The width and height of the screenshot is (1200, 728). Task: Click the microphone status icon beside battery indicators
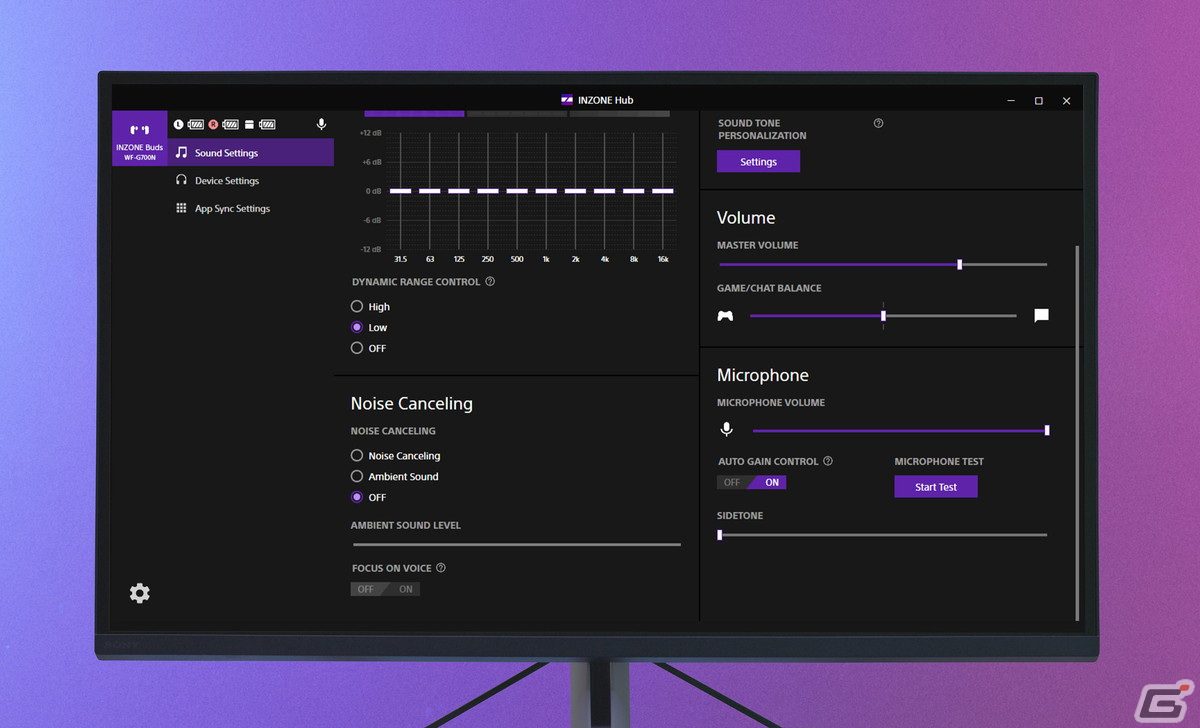click(321, 124)
